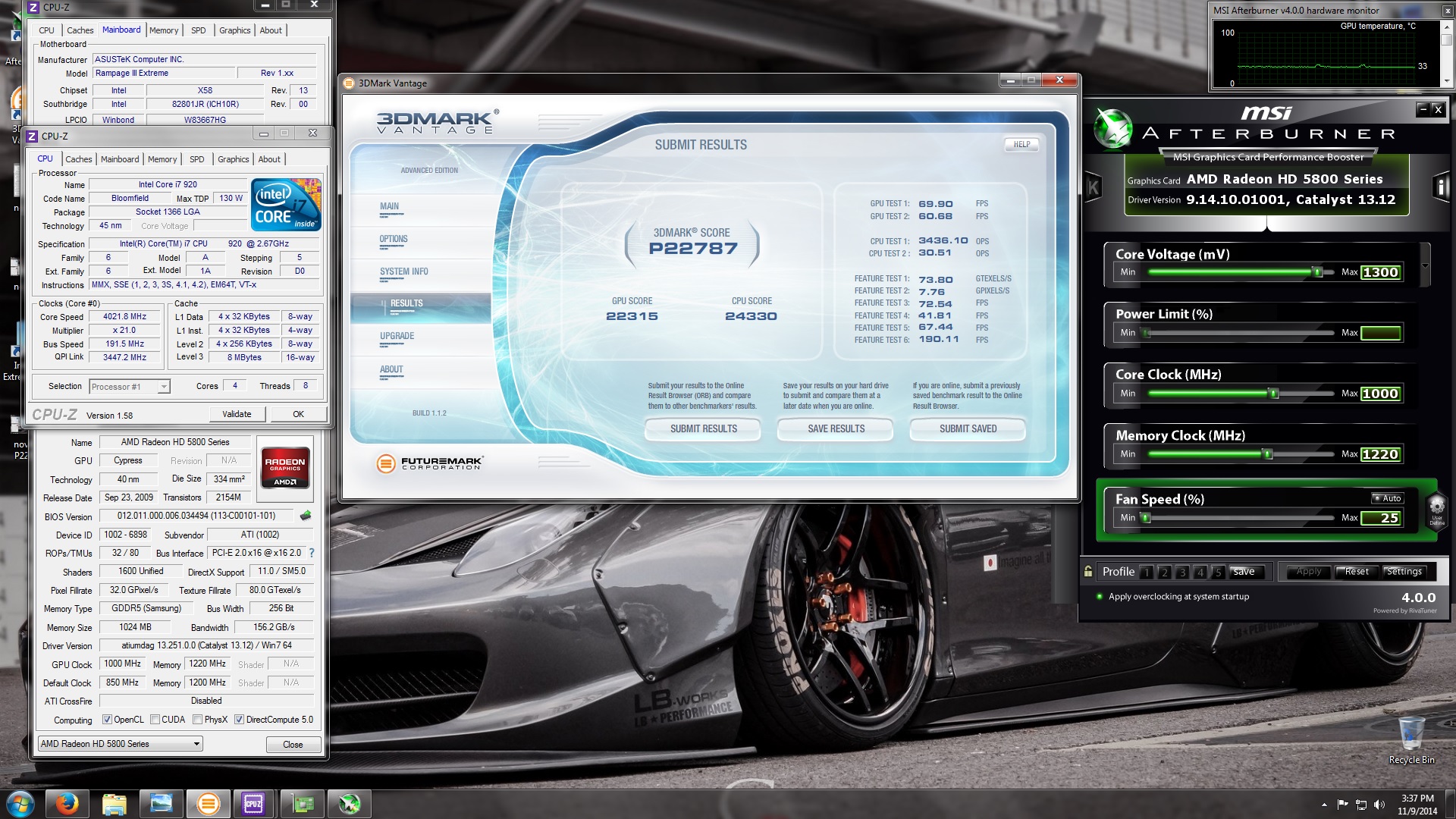Click the CPU-Z OK button
This screenshot has height=819, width=1456.
coord(298,414)
